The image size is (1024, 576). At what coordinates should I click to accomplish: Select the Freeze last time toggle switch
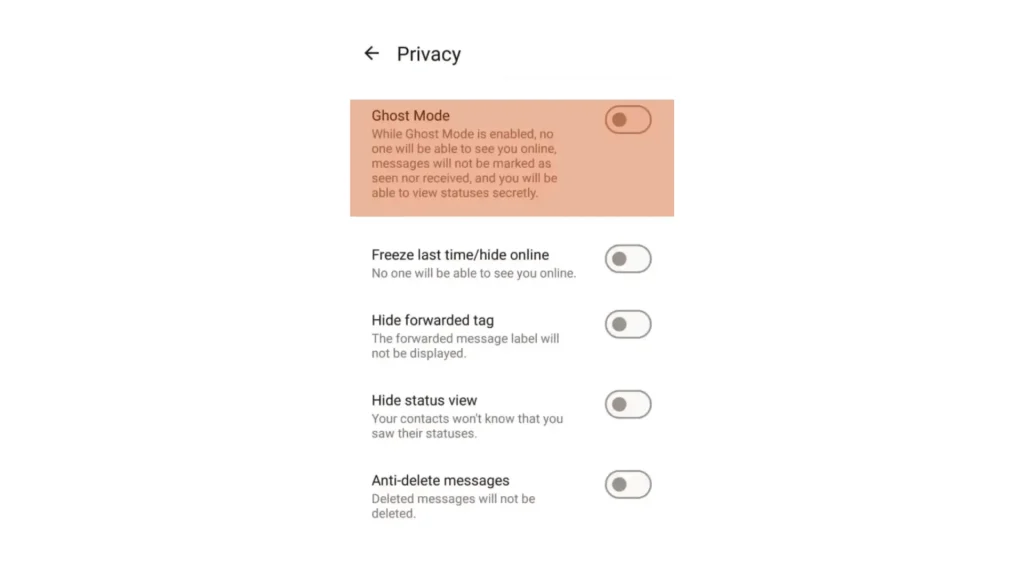628,259
